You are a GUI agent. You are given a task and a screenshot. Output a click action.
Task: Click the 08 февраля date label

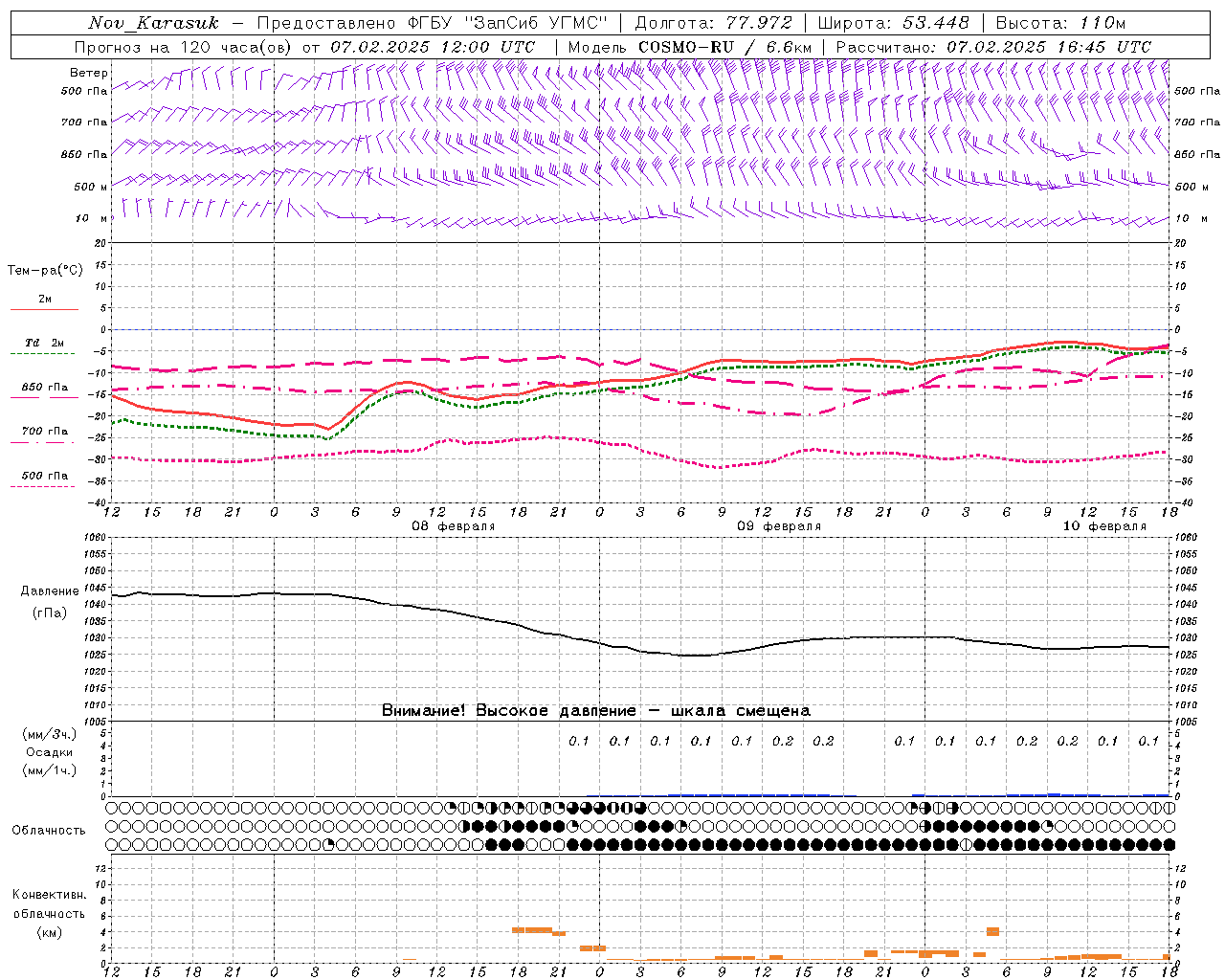coord(454,526)
